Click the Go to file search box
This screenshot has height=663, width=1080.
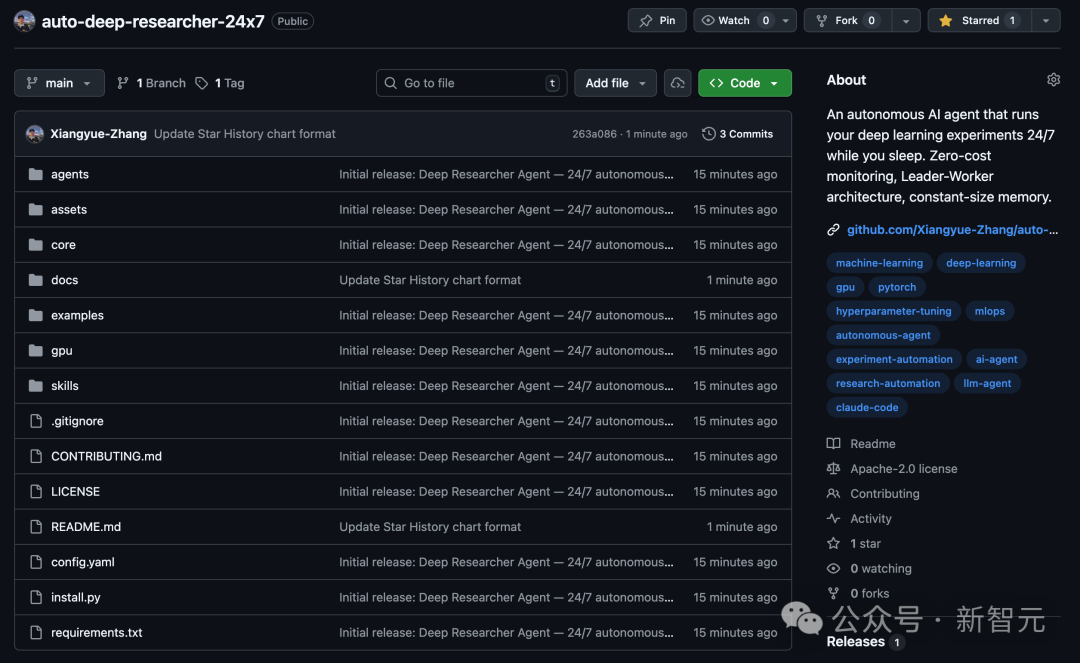[470, 83]
